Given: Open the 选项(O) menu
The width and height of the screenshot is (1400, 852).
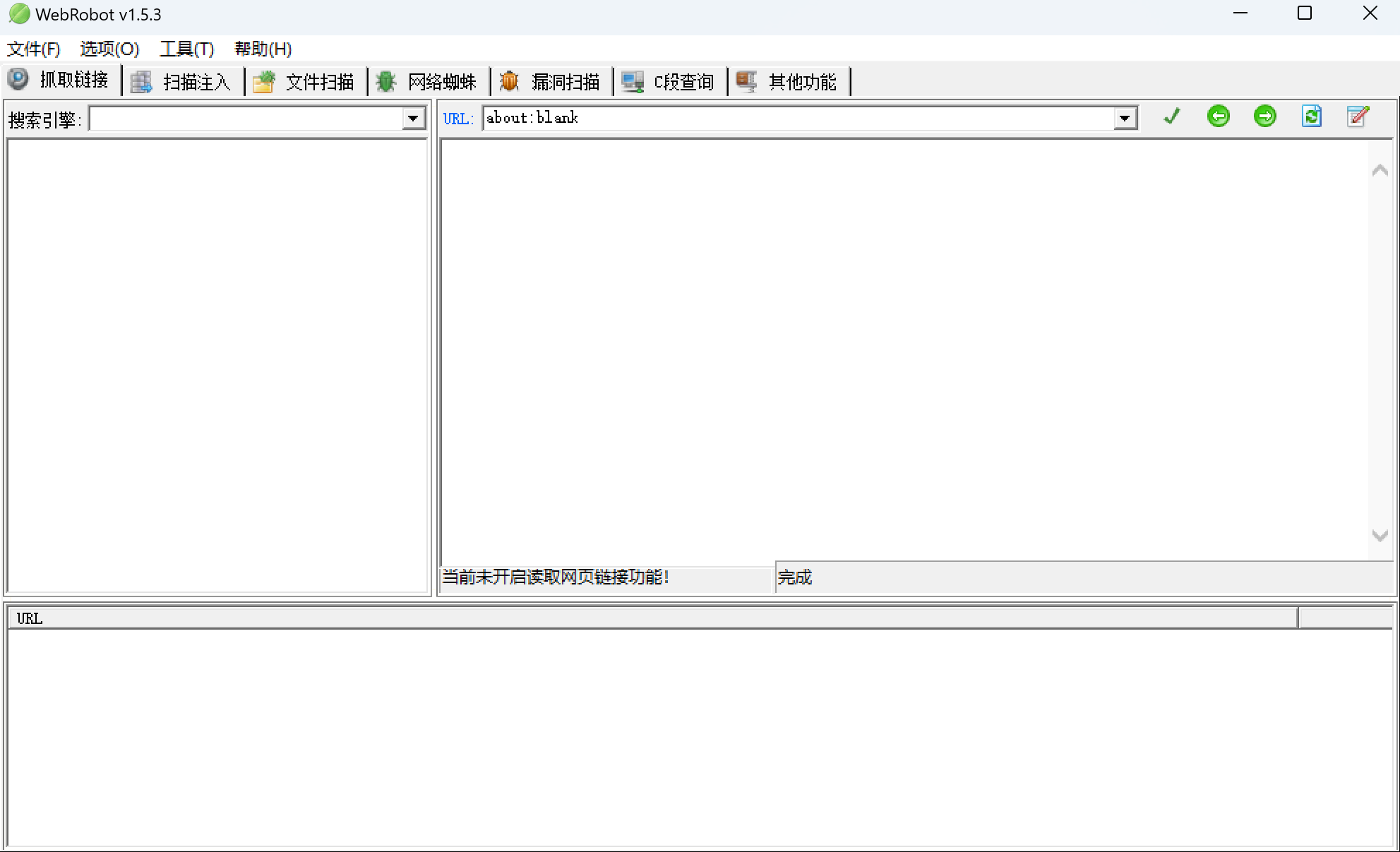Looking at the screenshot, I should click(x=109, y=49).
